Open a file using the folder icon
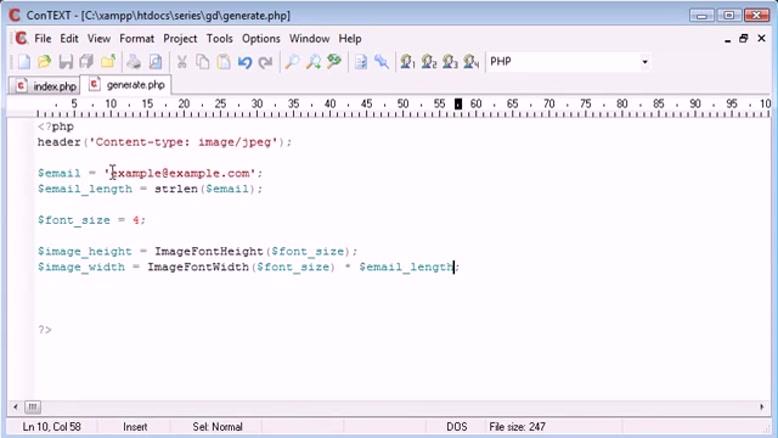 [x=45, y=62]
